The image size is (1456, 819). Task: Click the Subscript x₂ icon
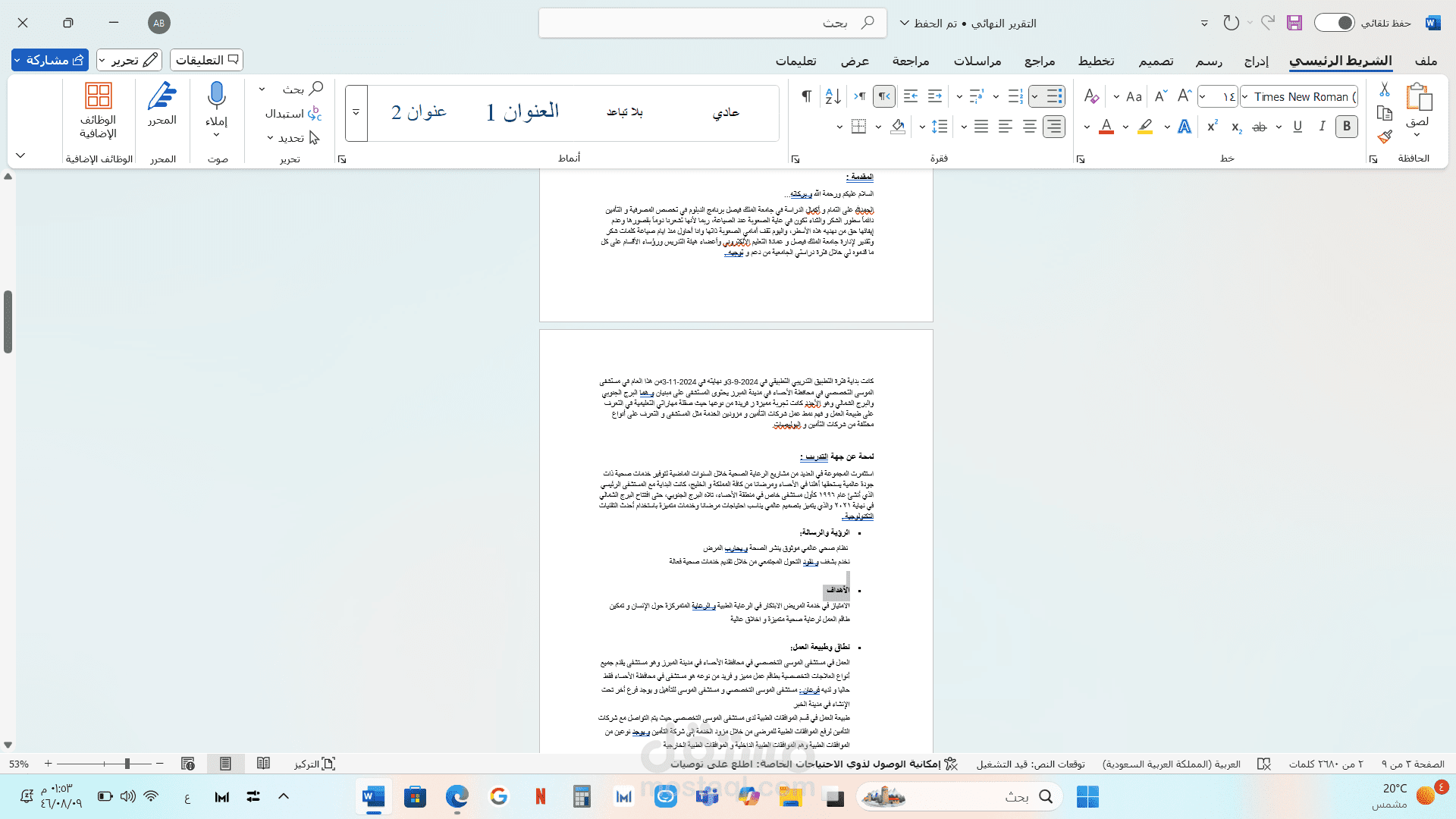1236,127
